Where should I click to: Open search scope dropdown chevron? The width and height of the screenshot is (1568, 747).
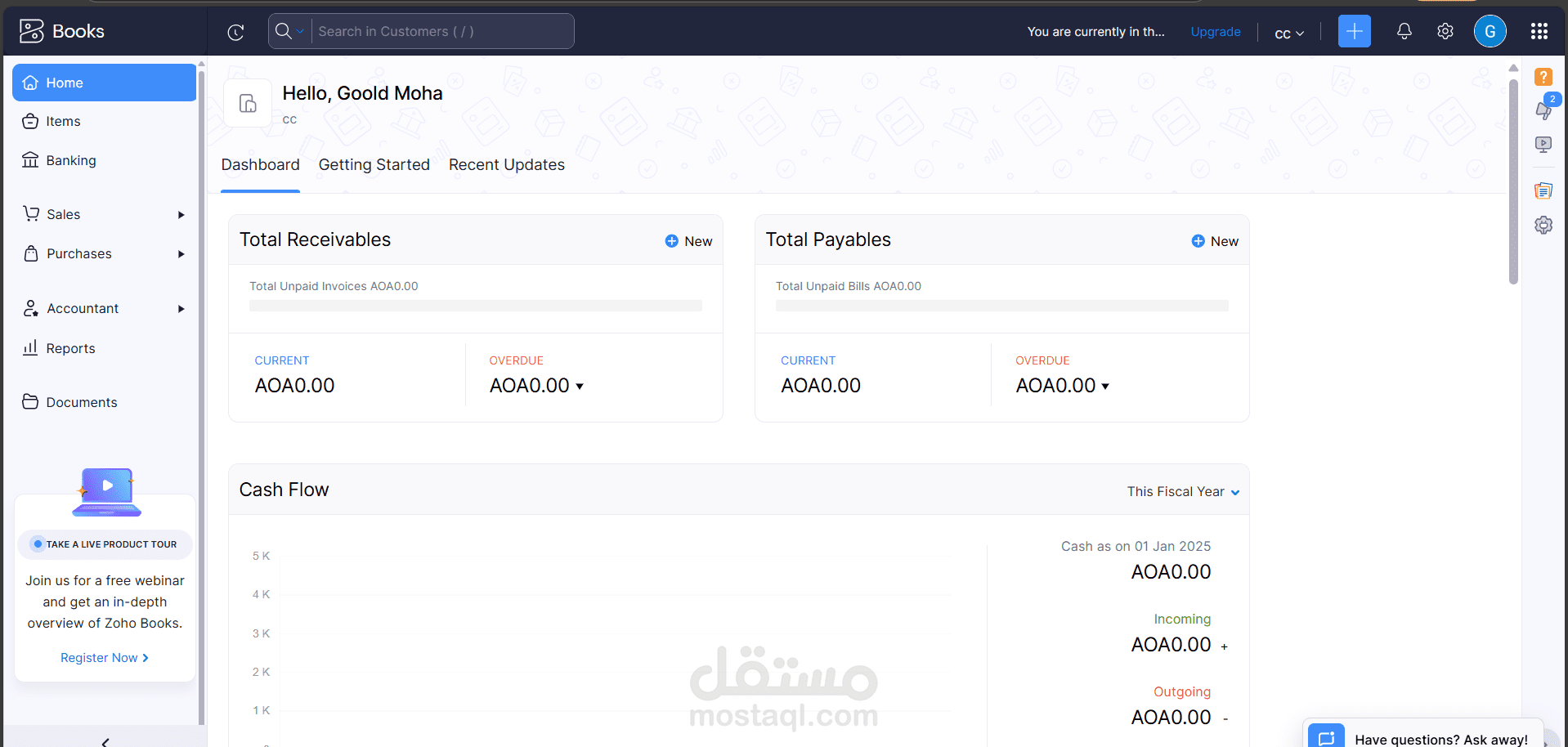pos(300,32)
